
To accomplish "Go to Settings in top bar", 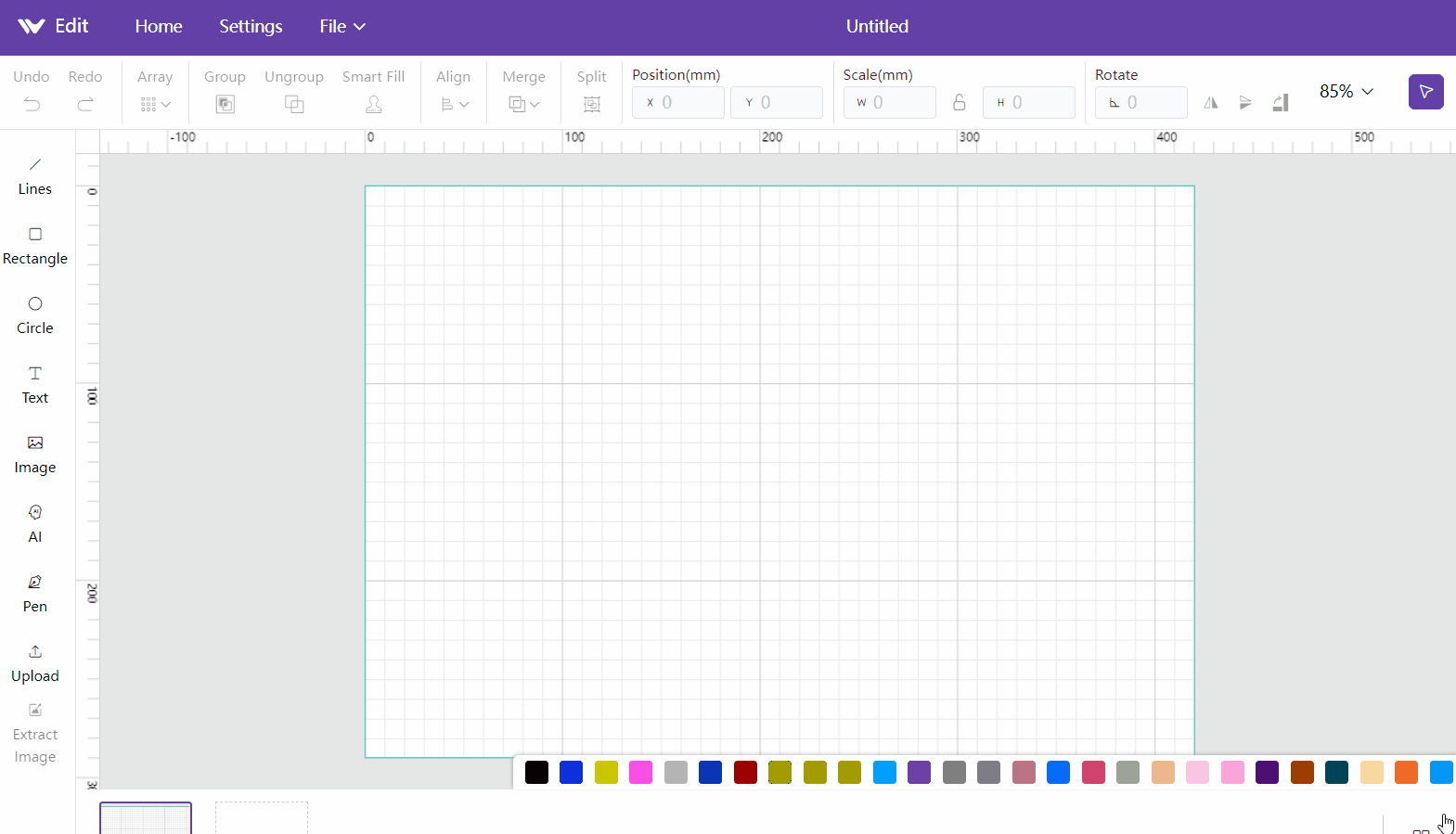I will click(x=251, y=27).
